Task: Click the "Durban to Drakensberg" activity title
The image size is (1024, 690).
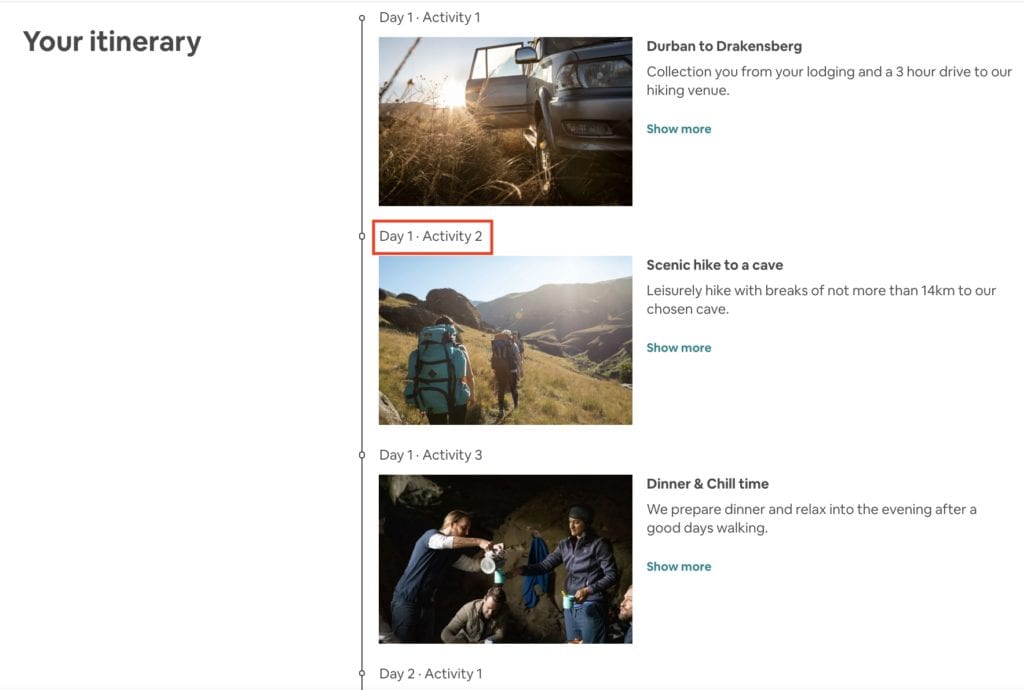Action: [x=725, y=45]
